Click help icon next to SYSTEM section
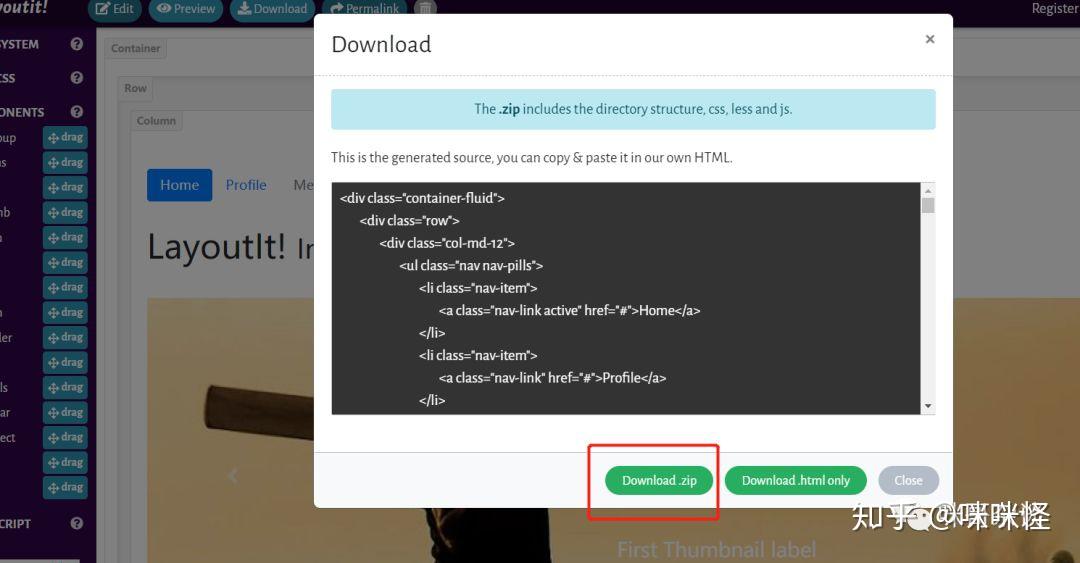Screen dimensions: 1080x563 (x=76, y=44)
